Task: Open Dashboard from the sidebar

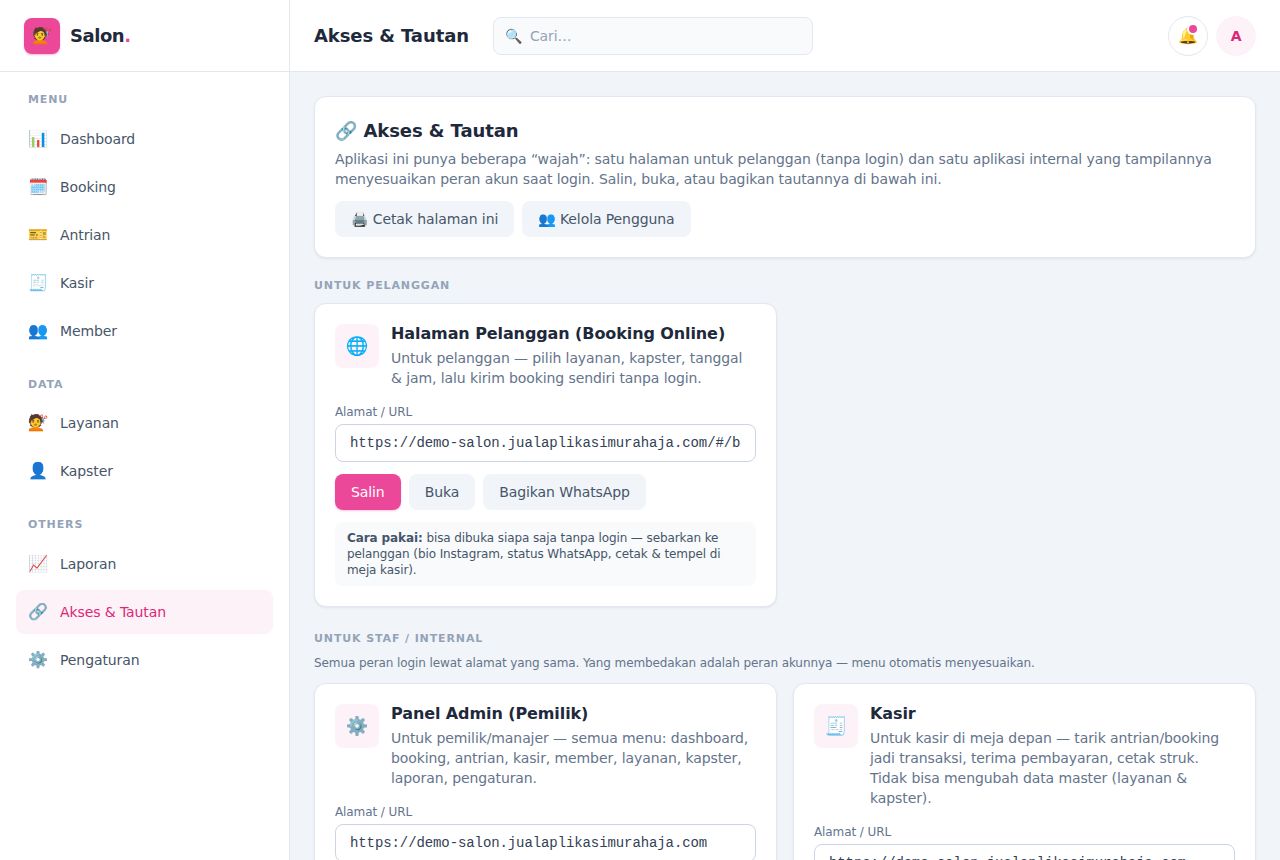Action: coord(144,139)
